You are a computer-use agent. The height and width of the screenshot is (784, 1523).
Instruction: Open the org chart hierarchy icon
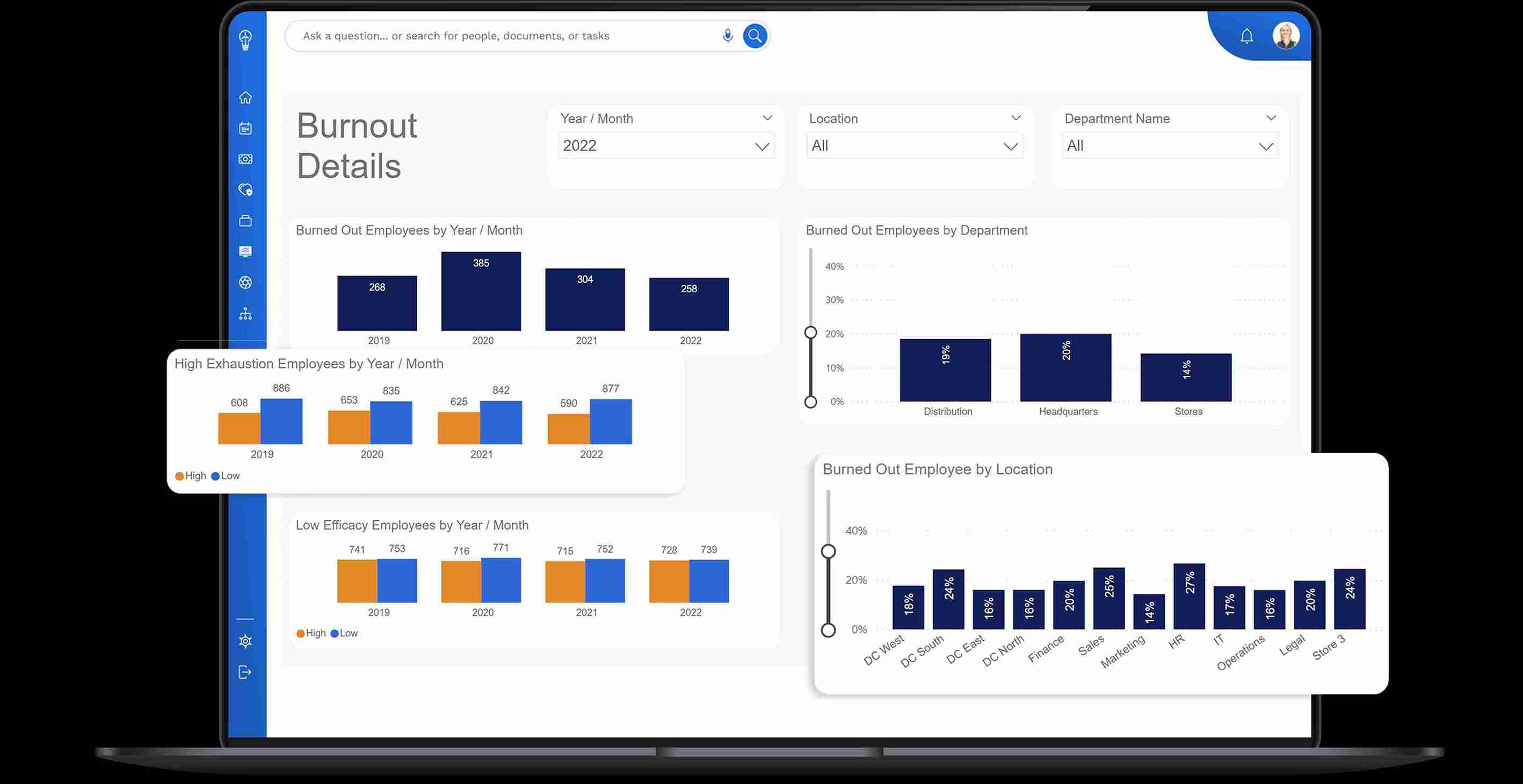(x=245, y=314)
